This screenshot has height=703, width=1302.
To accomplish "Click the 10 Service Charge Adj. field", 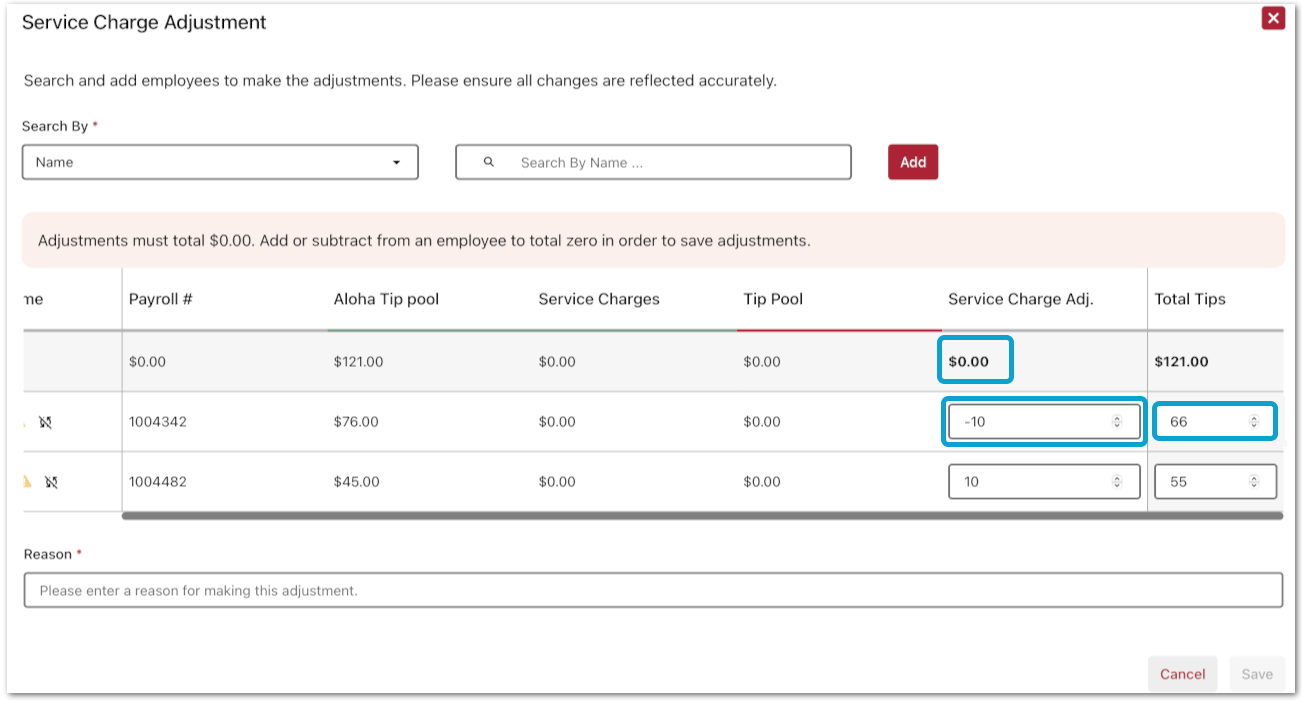I will coord(1030,482).
